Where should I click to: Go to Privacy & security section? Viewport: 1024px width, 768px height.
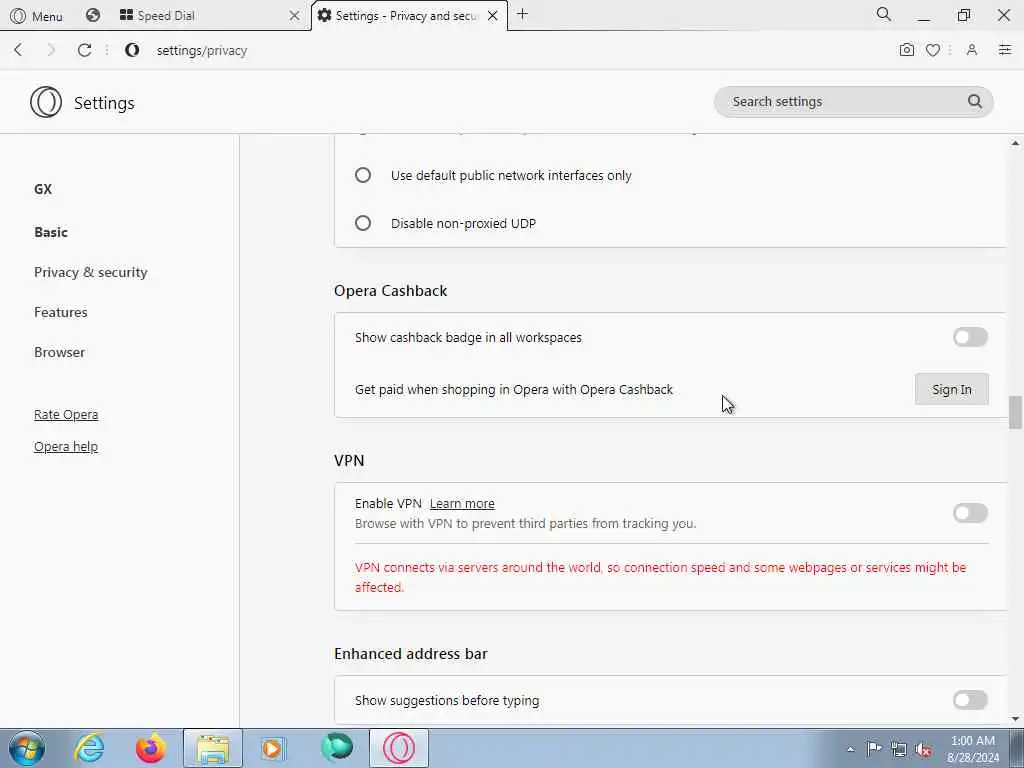tap(91, 272)
